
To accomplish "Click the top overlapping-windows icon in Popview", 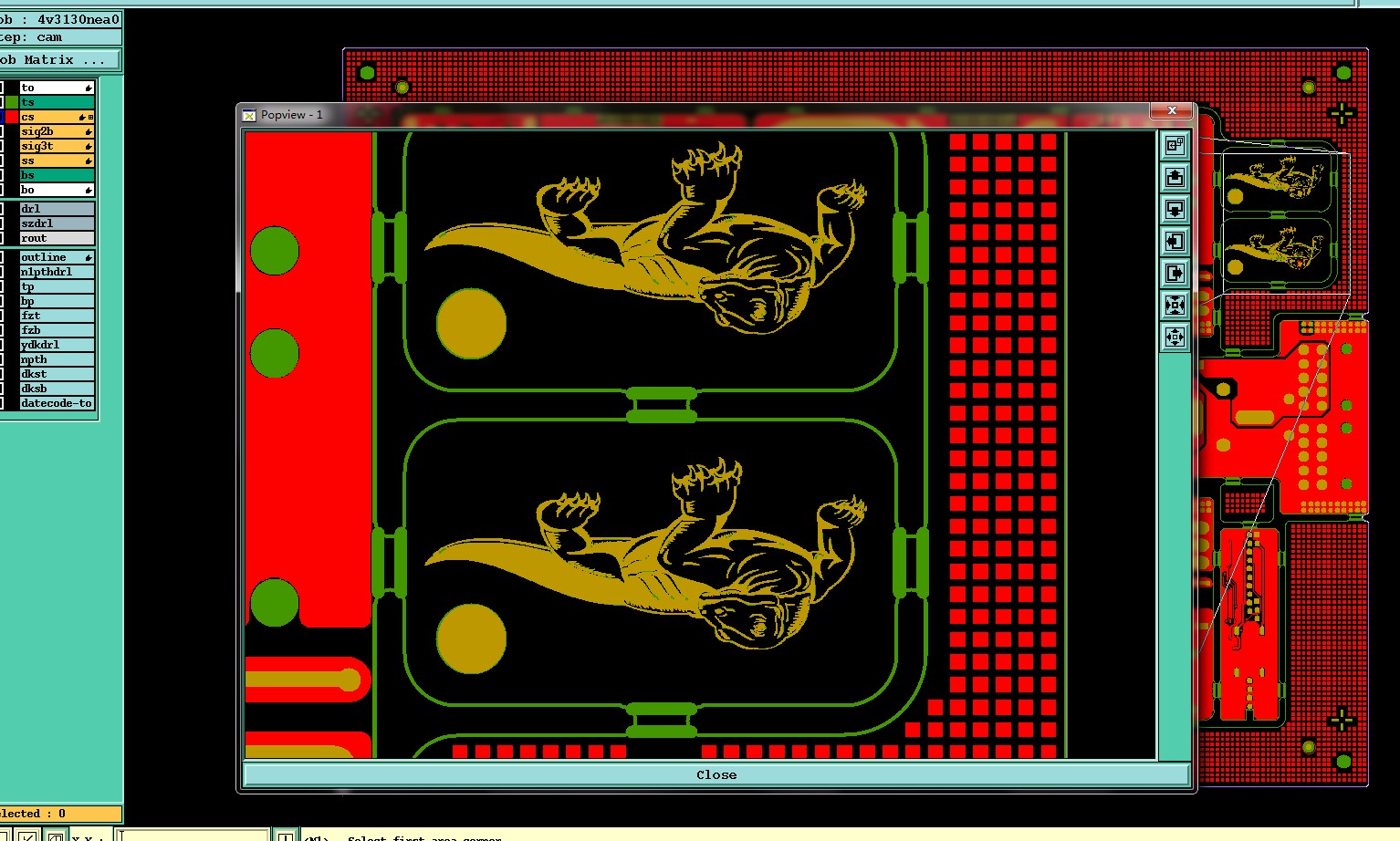I will tap(1175, 145).
